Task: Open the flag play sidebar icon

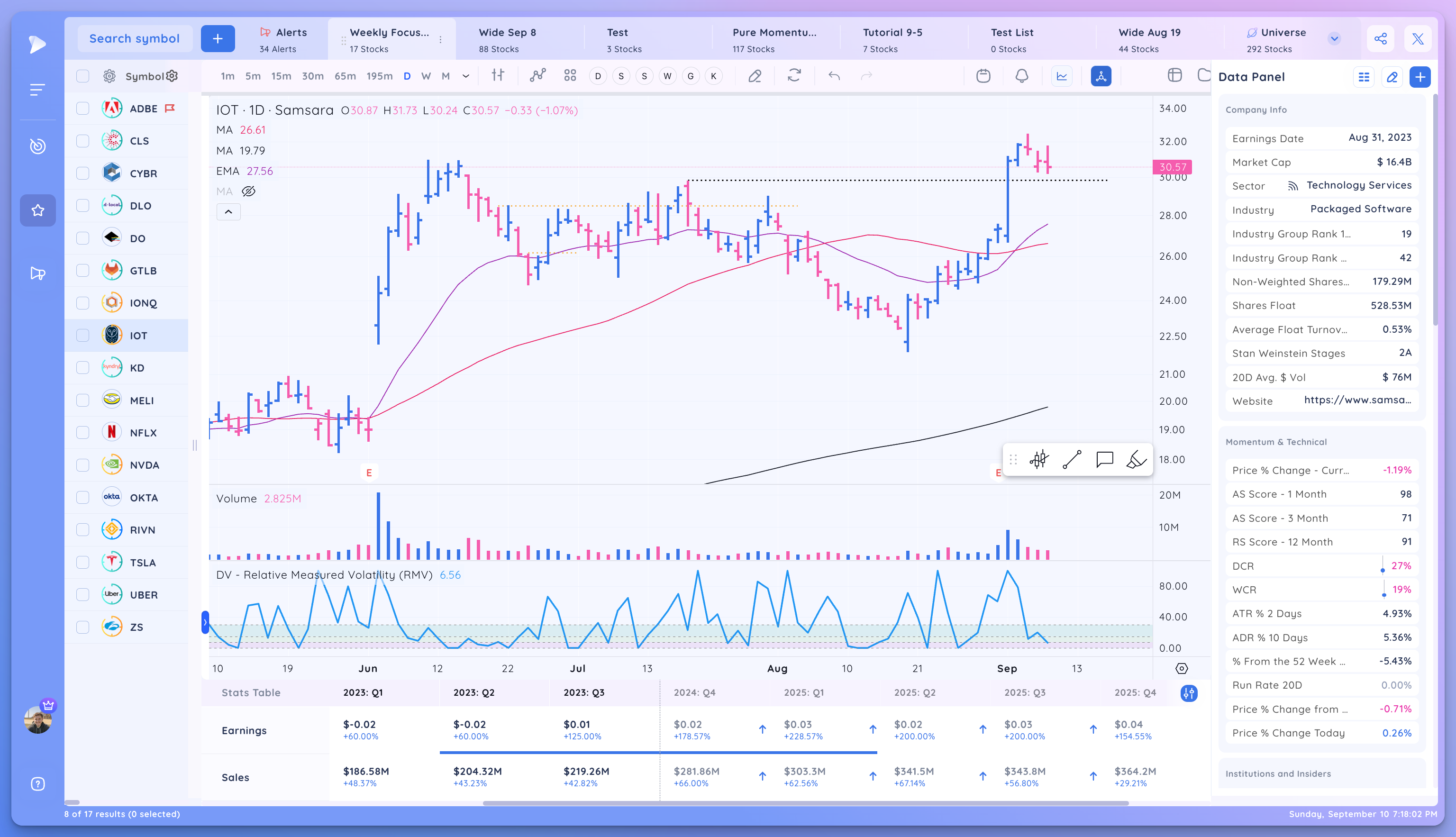Action: coord(38,273)
